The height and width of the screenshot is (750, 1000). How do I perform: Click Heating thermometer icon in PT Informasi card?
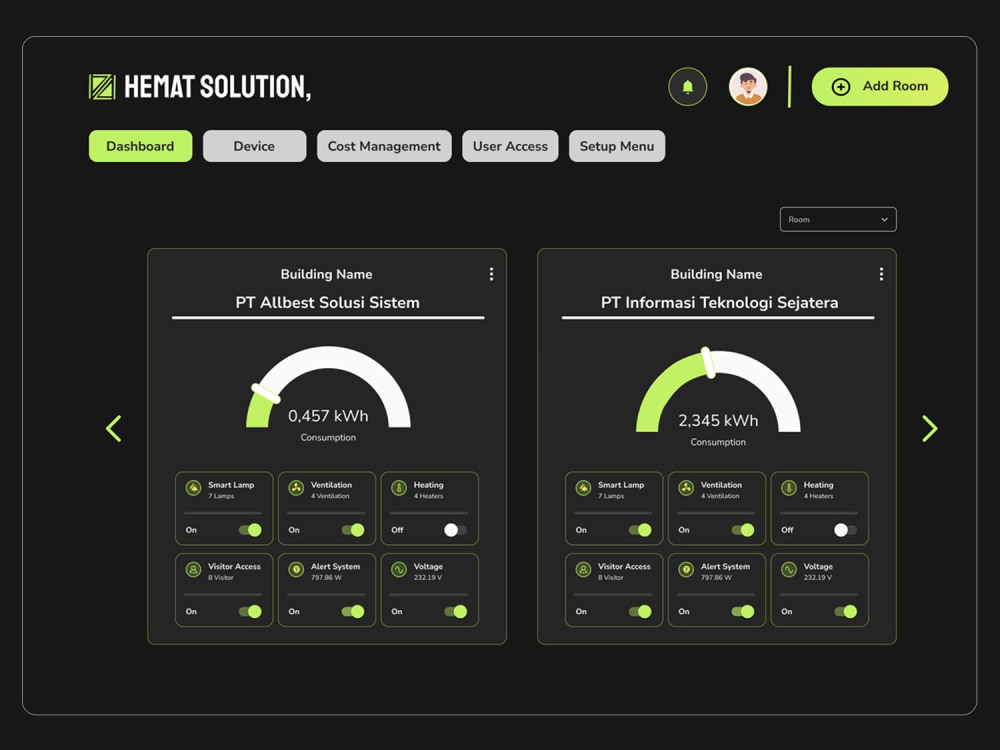click(x=788, y=489)
